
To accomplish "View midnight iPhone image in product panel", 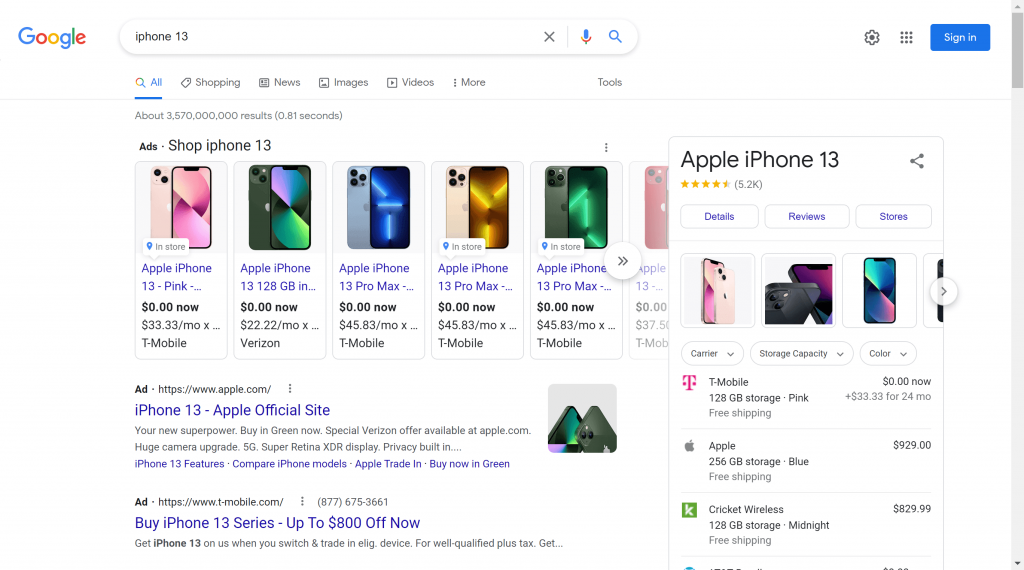I will [798, 291].
